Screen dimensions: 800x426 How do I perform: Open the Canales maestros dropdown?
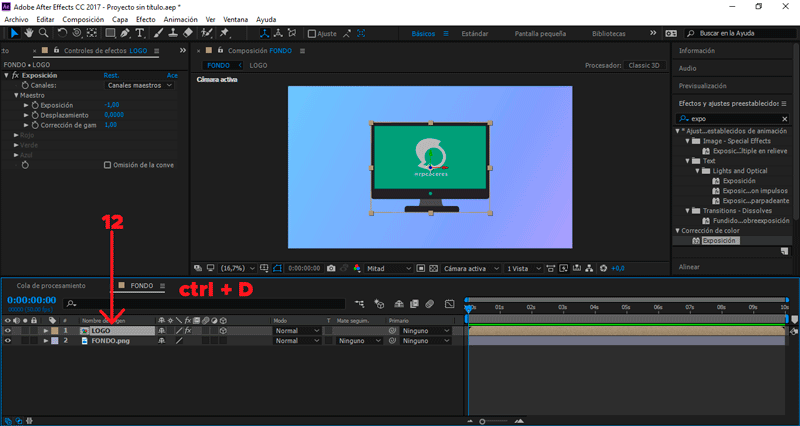coord(140,85)
